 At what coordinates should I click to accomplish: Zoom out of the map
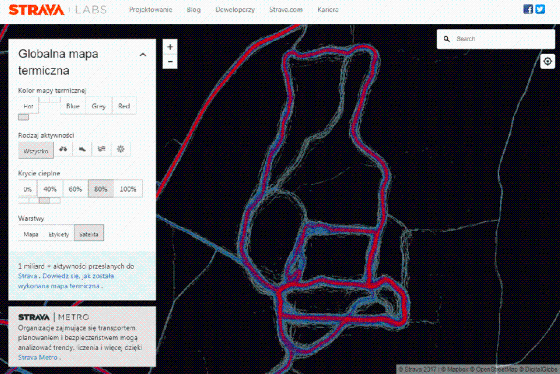coord(170,61)
